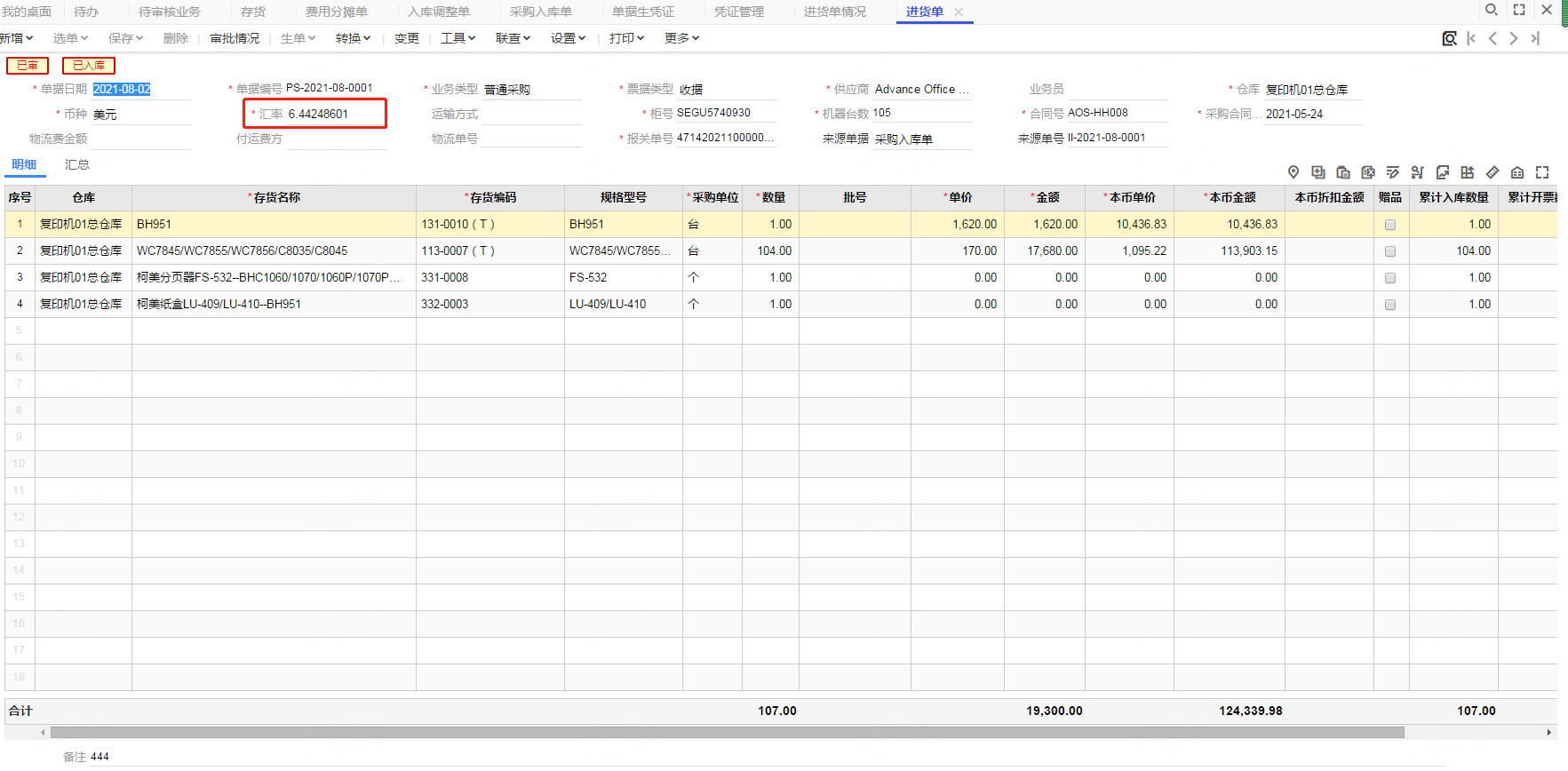The width and height of the screenshot is (1568, 771).
Task: Switch to the 汇总 sub-tab
Action: coord(76,164)
